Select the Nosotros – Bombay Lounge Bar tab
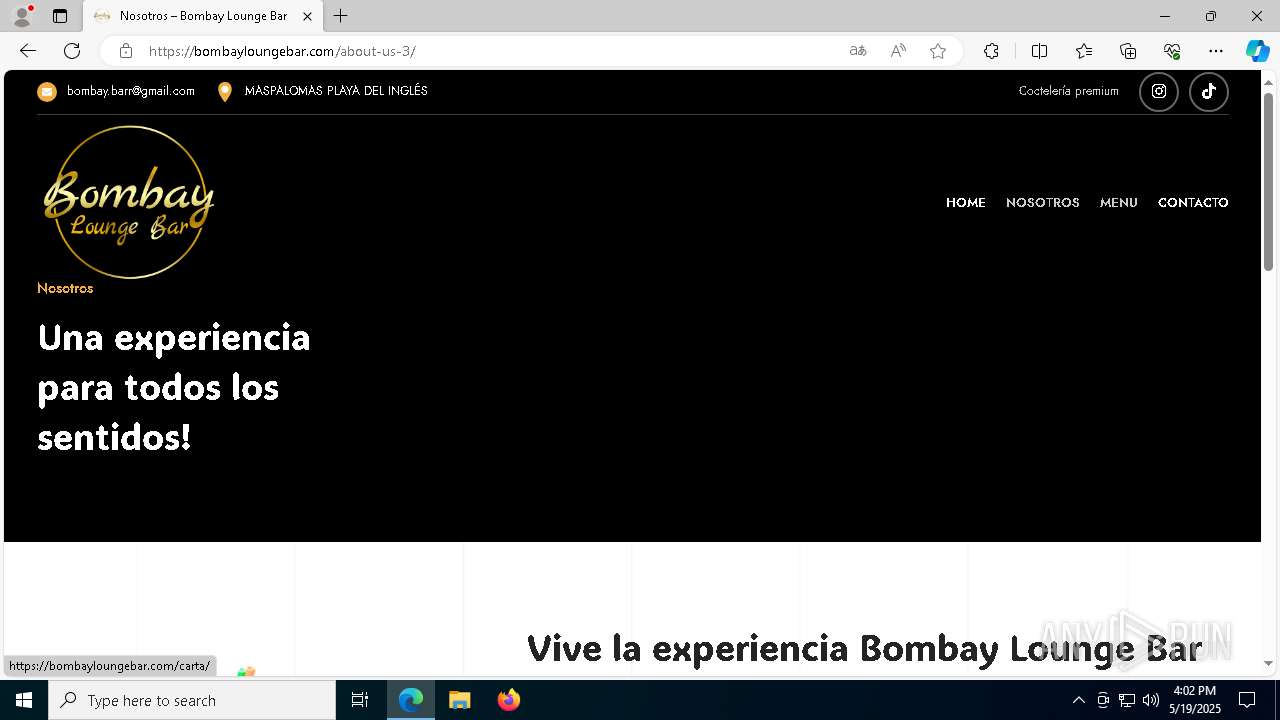Screen dimensions: 1280x720 pos(203,16)
